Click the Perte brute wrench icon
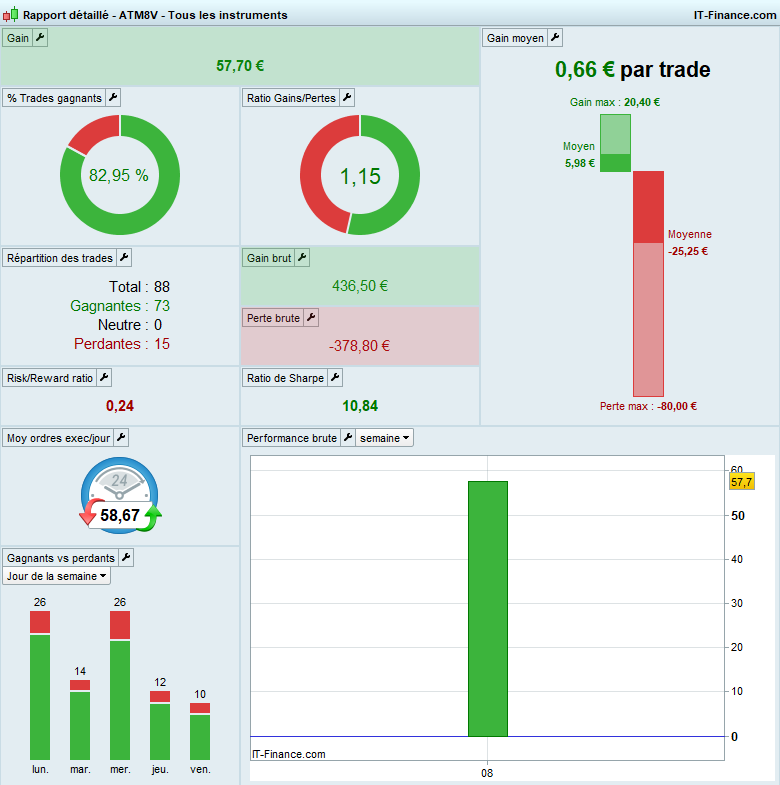 tap(311, 318)
